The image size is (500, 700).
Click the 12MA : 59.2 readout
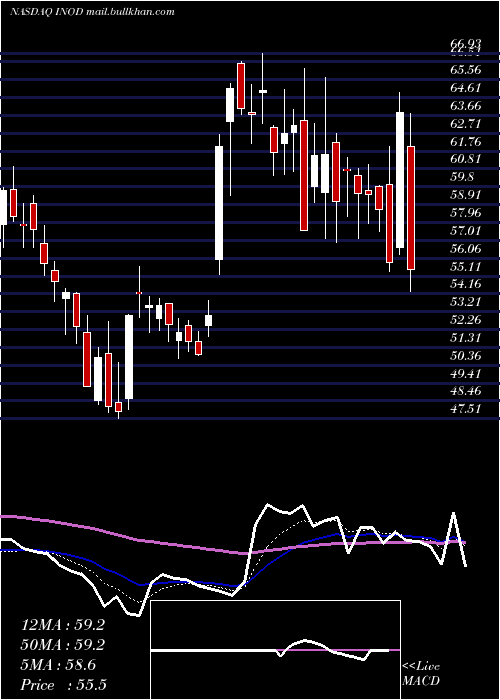click(63, 625)
